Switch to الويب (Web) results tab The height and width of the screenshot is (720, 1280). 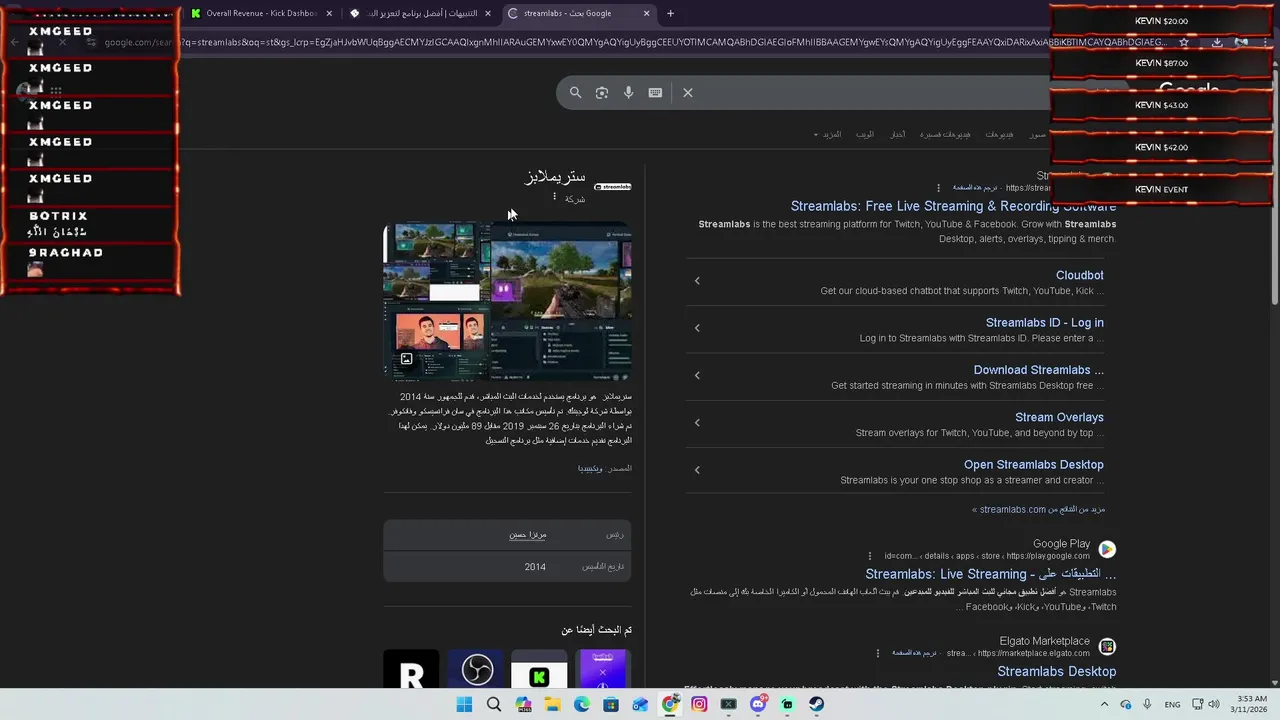[x=865, y=134]
